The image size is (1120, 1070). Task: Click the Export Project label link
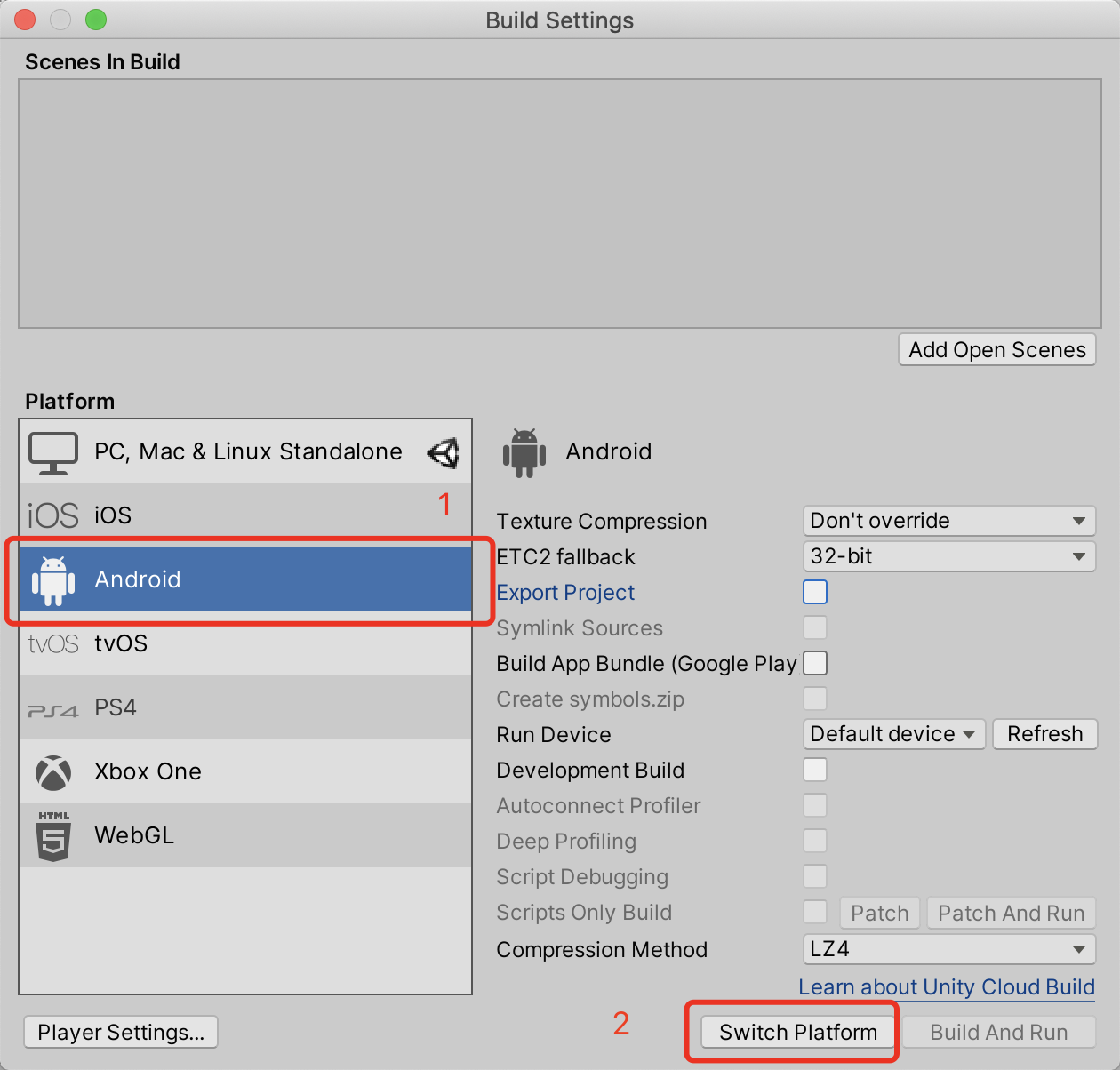pyautogui.click(x=565, y=593)
